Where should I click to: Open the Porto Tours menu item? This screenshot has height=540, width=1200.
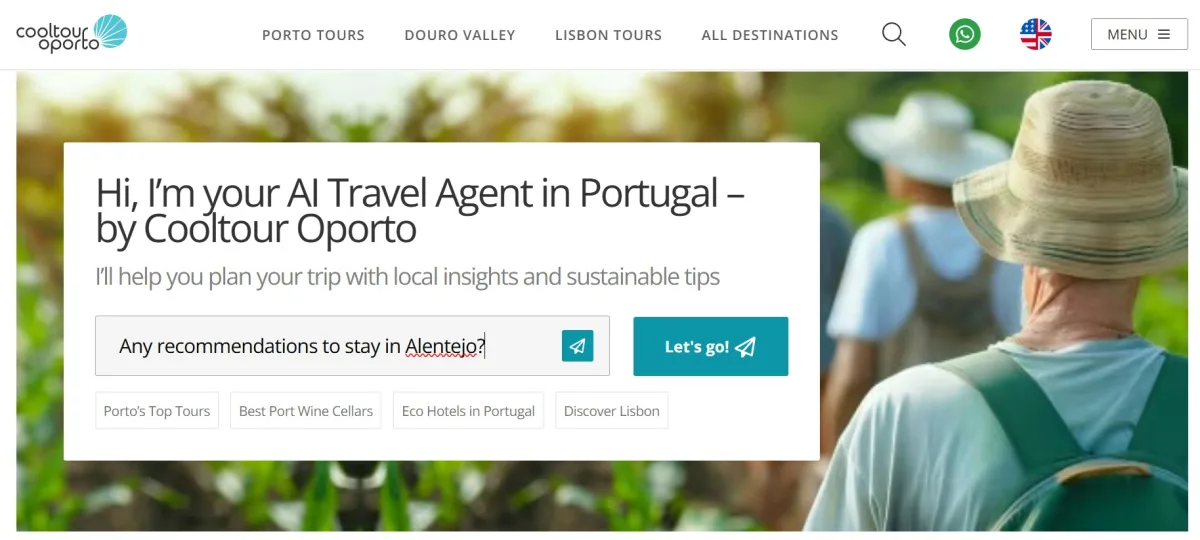313,35
